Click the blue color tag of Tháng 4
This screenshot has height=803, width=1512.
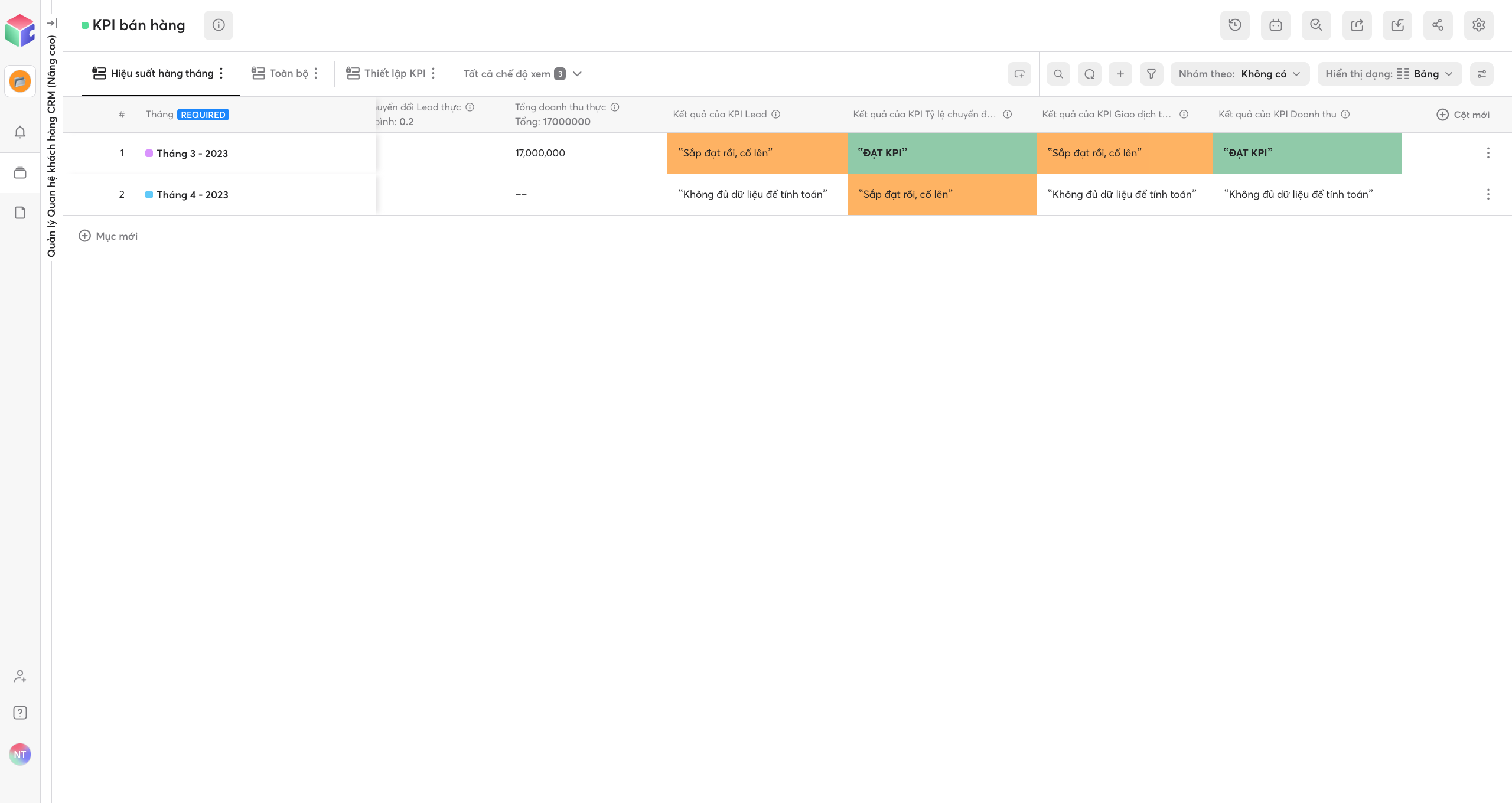149,195
